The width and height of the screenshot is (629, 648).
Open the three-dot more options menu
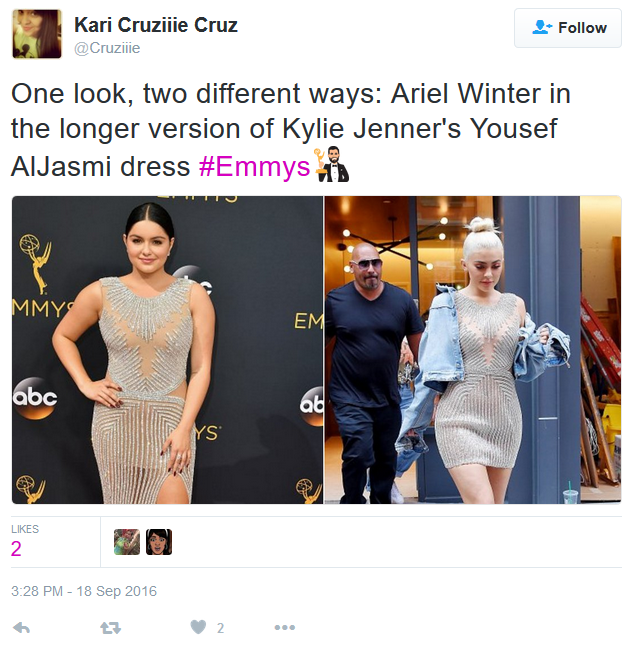tap(285, 628)
